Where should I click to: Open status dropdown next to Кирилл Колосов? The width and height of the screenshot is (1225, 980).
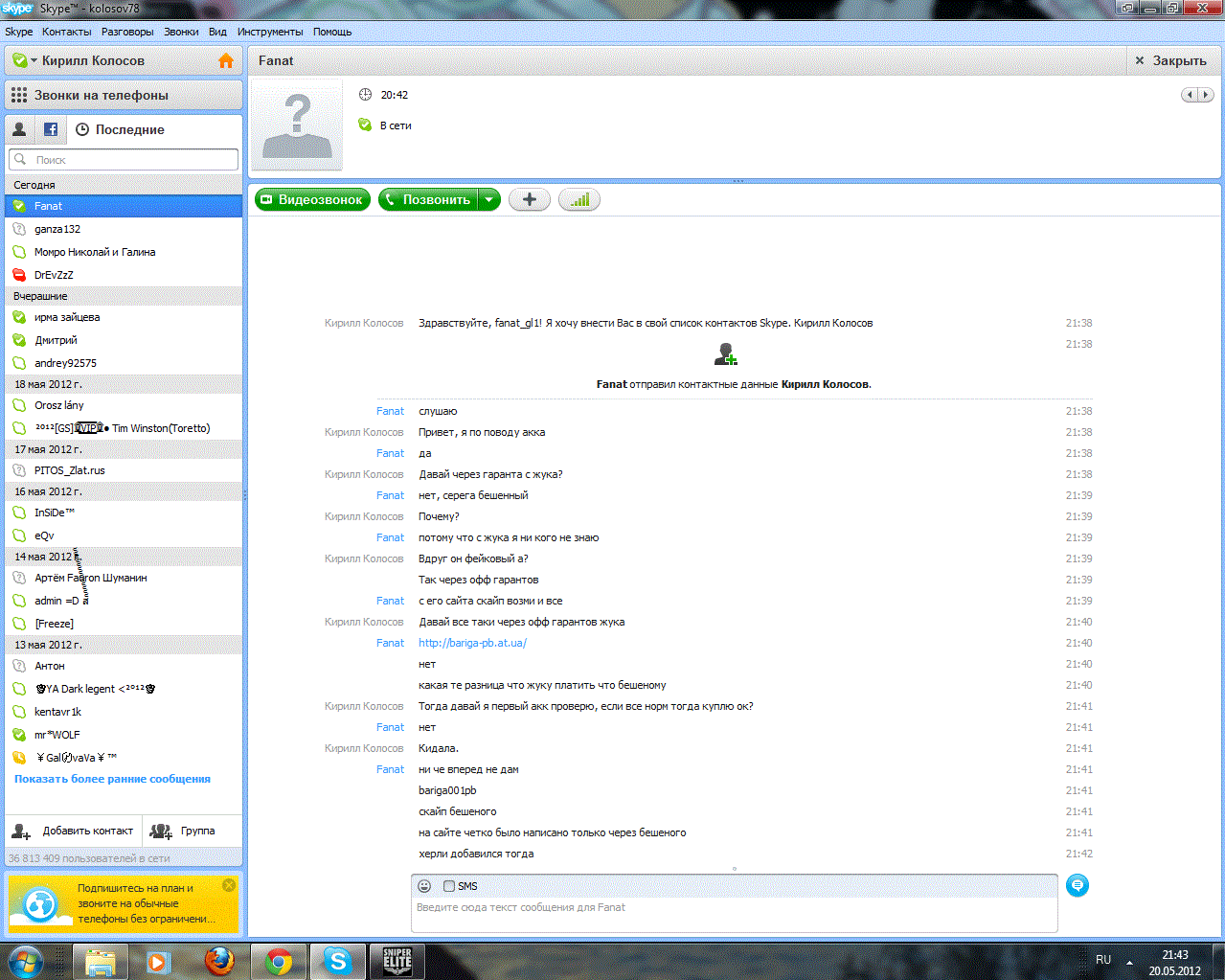click(x=34, y=60)
